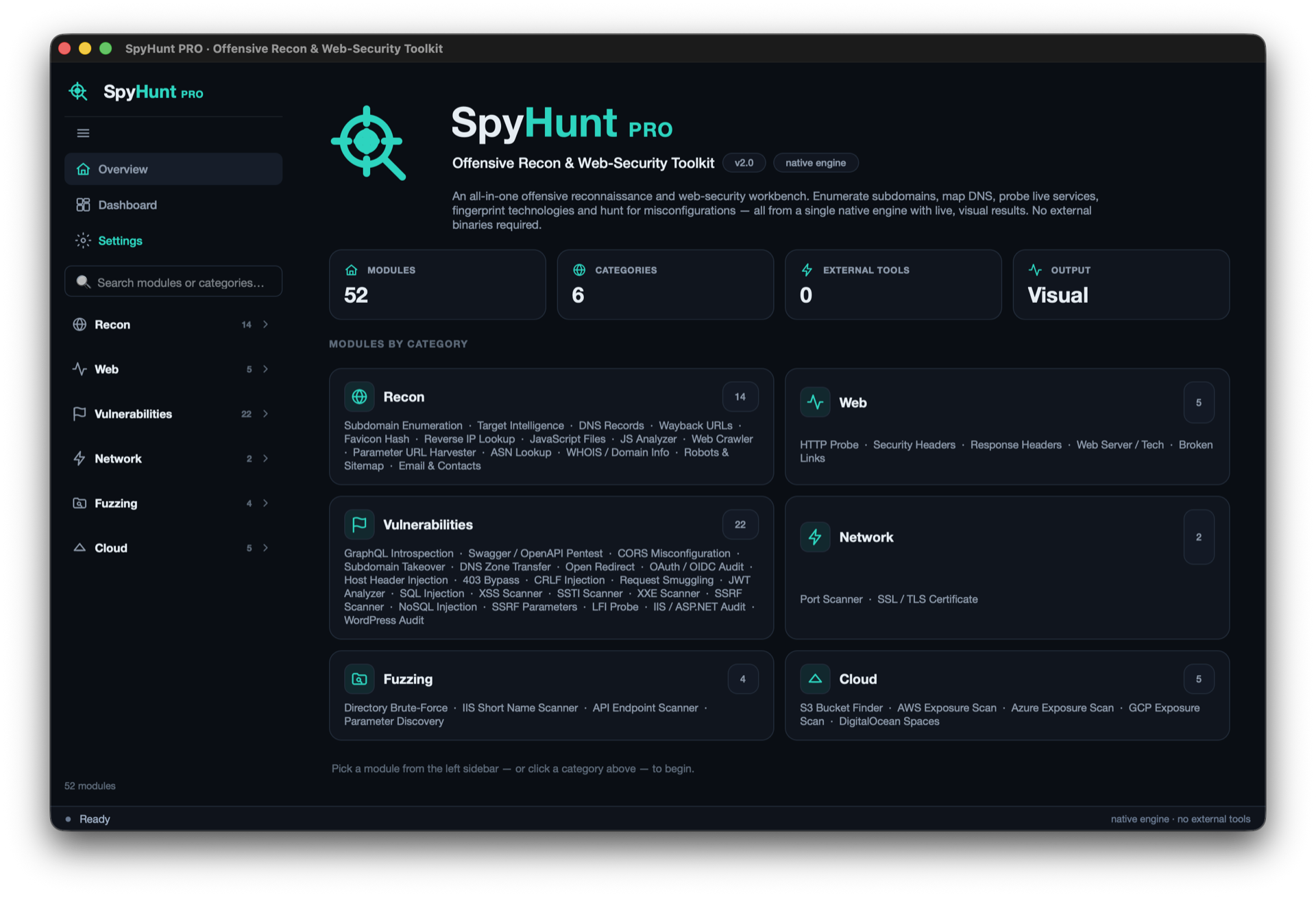The height and width of the screenshot is (897, 1316).
Task: Click the Web card pulse icon
Action: 815,402
